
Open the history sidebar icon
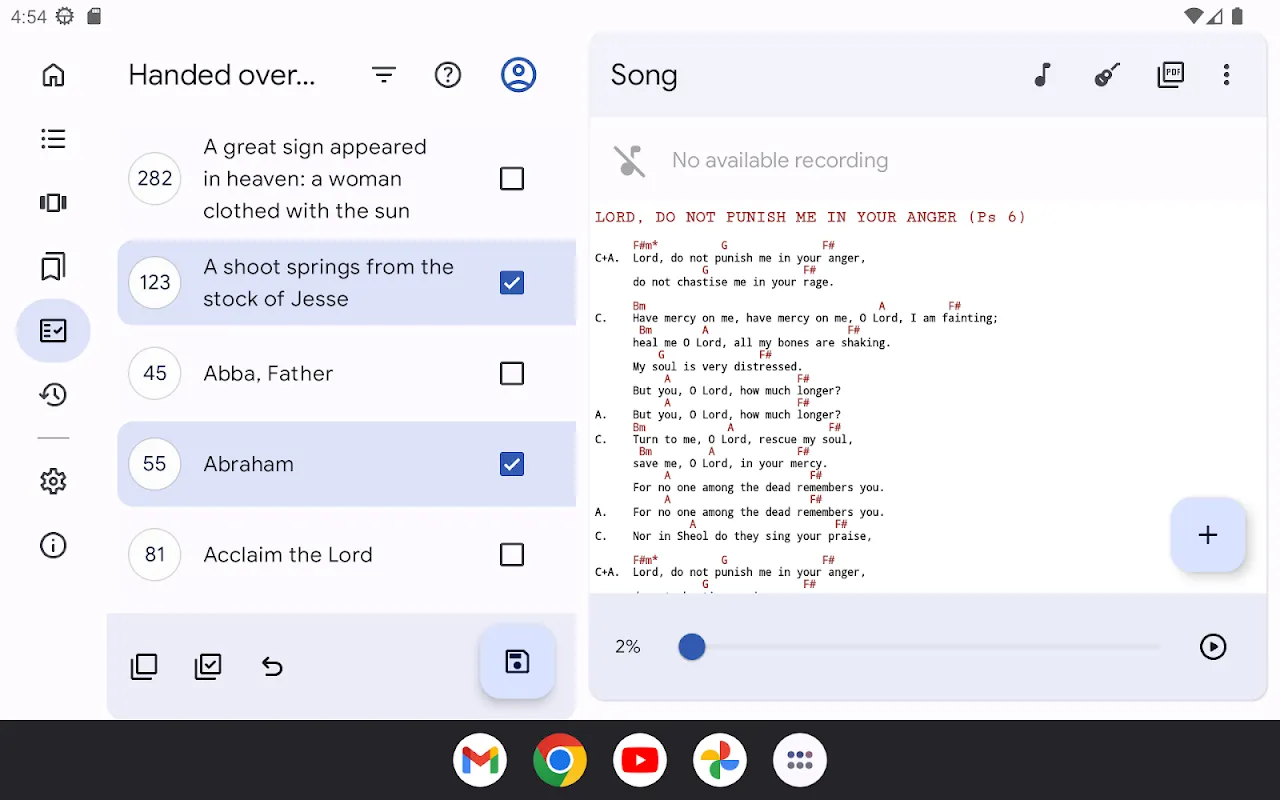(53, 395)
